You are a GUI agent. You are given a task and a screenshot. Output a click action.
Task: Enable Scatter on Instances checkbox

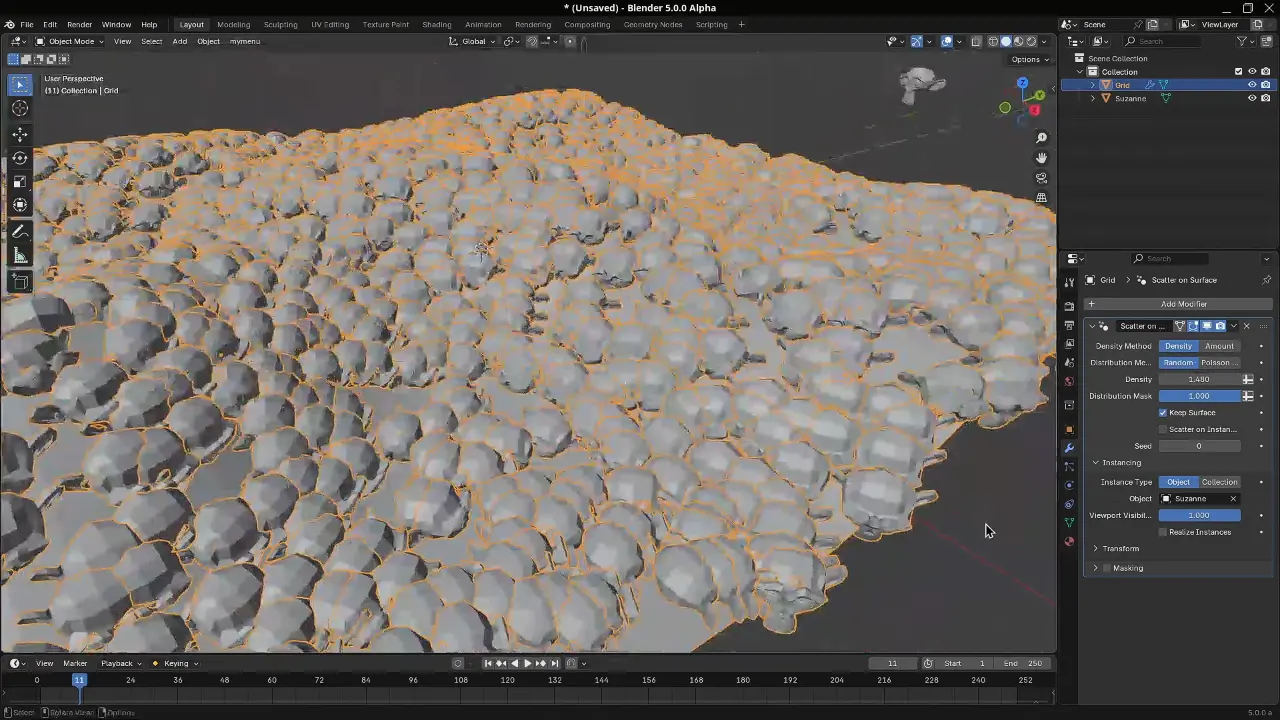click(1163, 430)
